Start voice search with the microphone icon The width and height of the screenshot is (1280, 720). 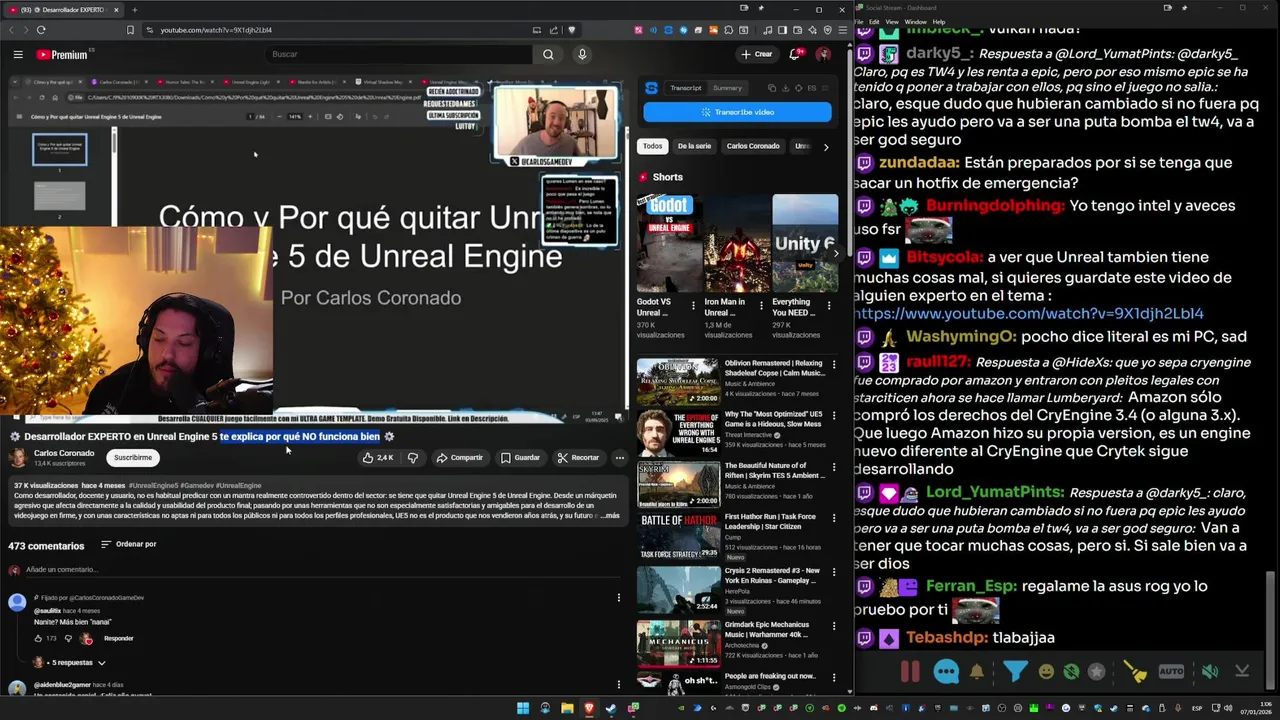coord(582,54)
